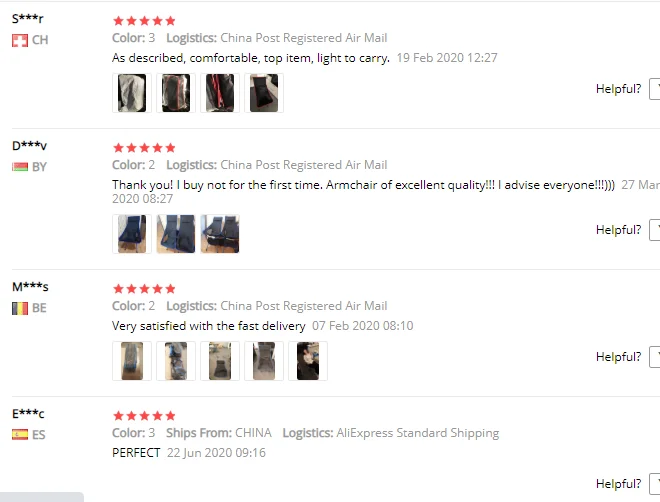Open third photo in S***r's review
The height and width of the screenshot is (502, 660).
point(220,93)
